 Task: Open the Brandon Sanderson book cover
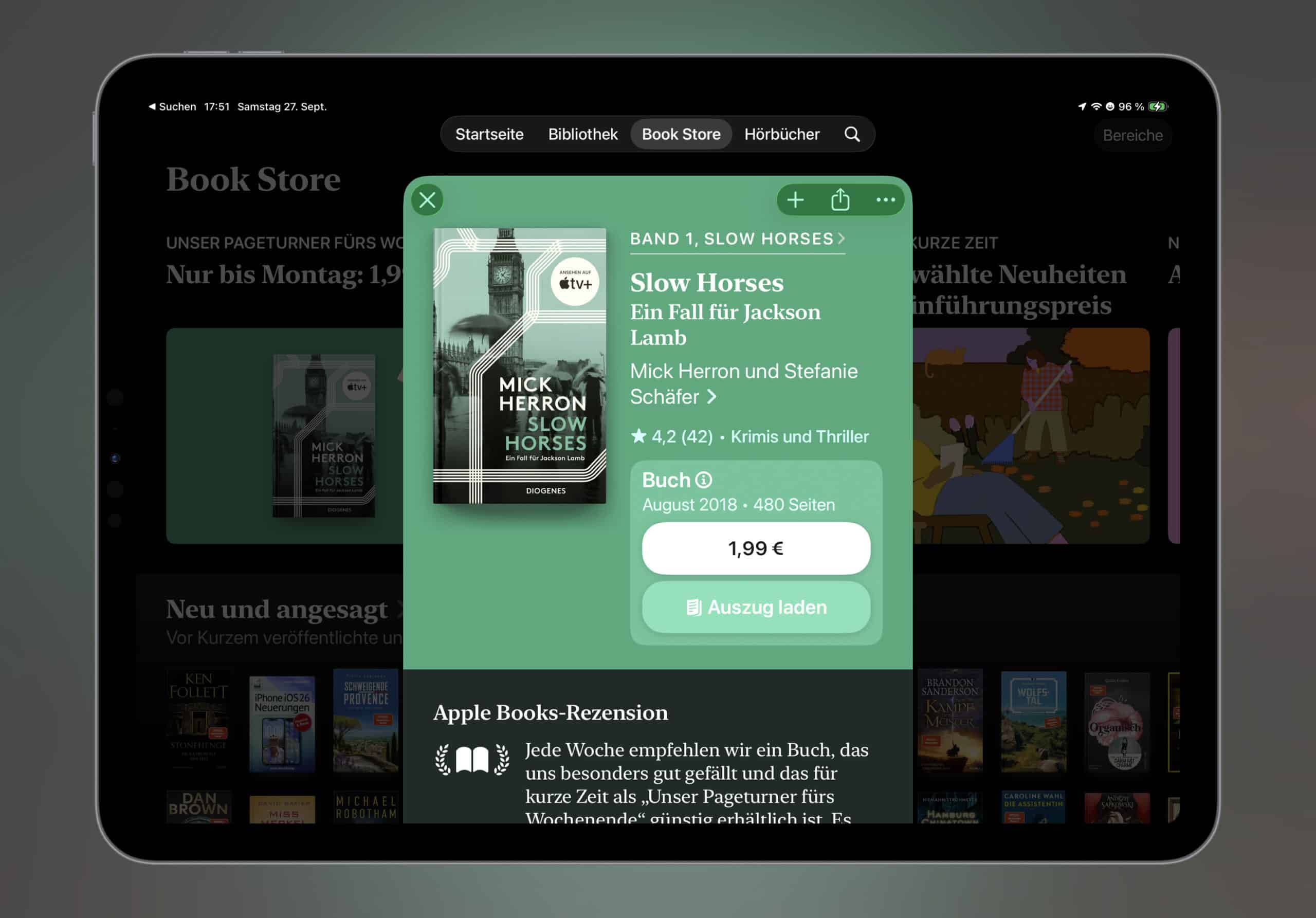coord(950,720)
